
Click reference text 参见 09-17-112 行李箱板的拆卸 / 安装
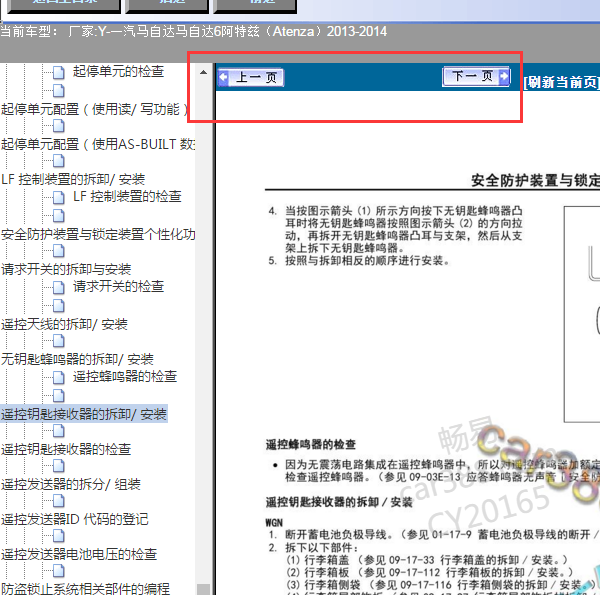(x=466, y=572)
